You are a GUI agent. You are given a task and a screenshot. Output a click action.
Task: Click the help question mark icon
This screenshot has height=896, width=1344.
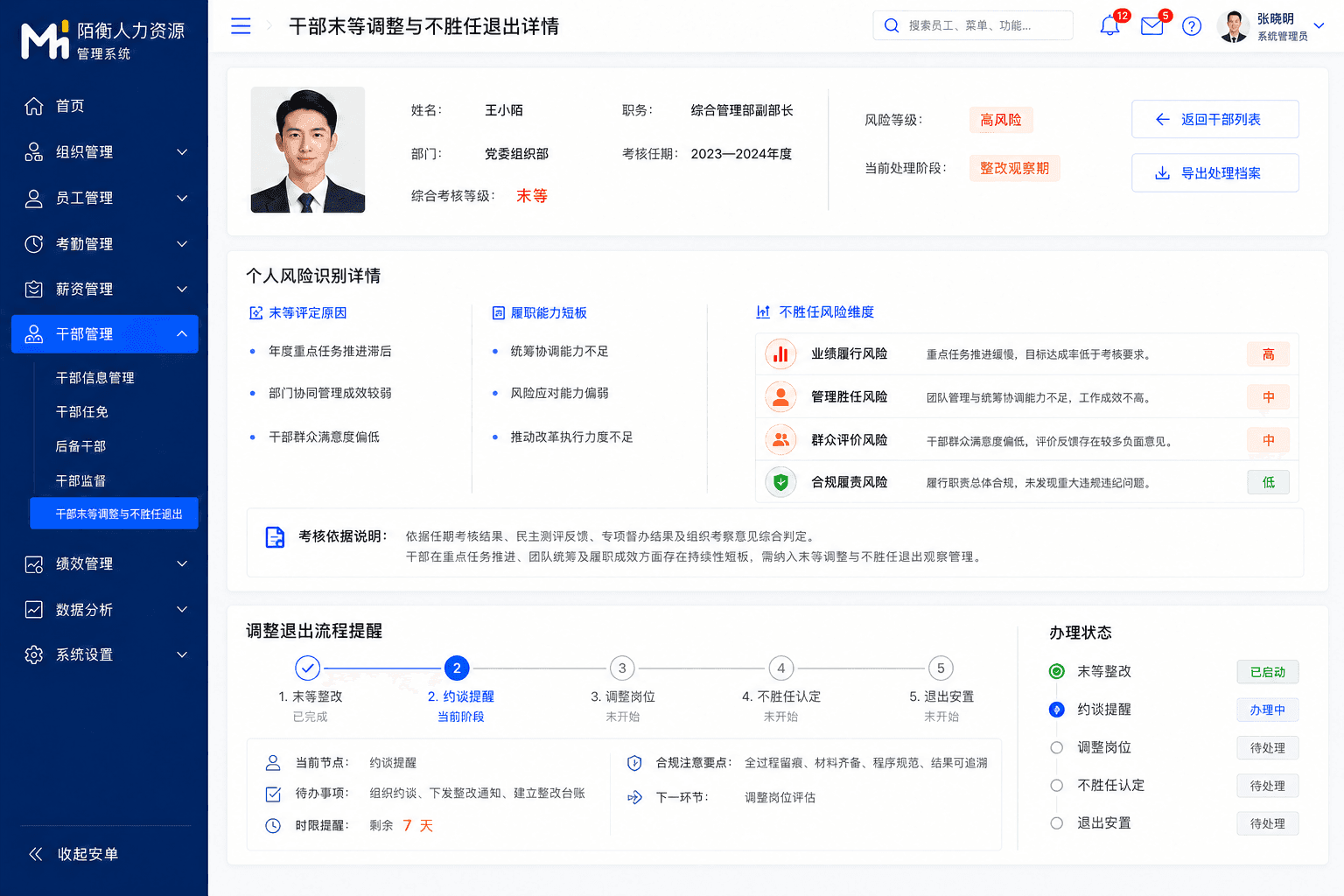click(x=1192, y=26)
